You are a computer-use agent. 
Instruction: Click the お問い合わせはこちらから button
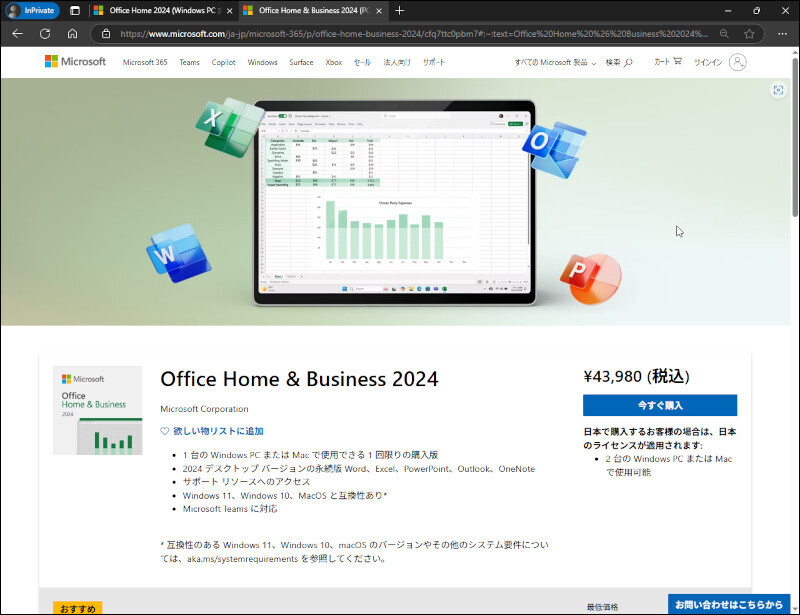click(729, 604)
